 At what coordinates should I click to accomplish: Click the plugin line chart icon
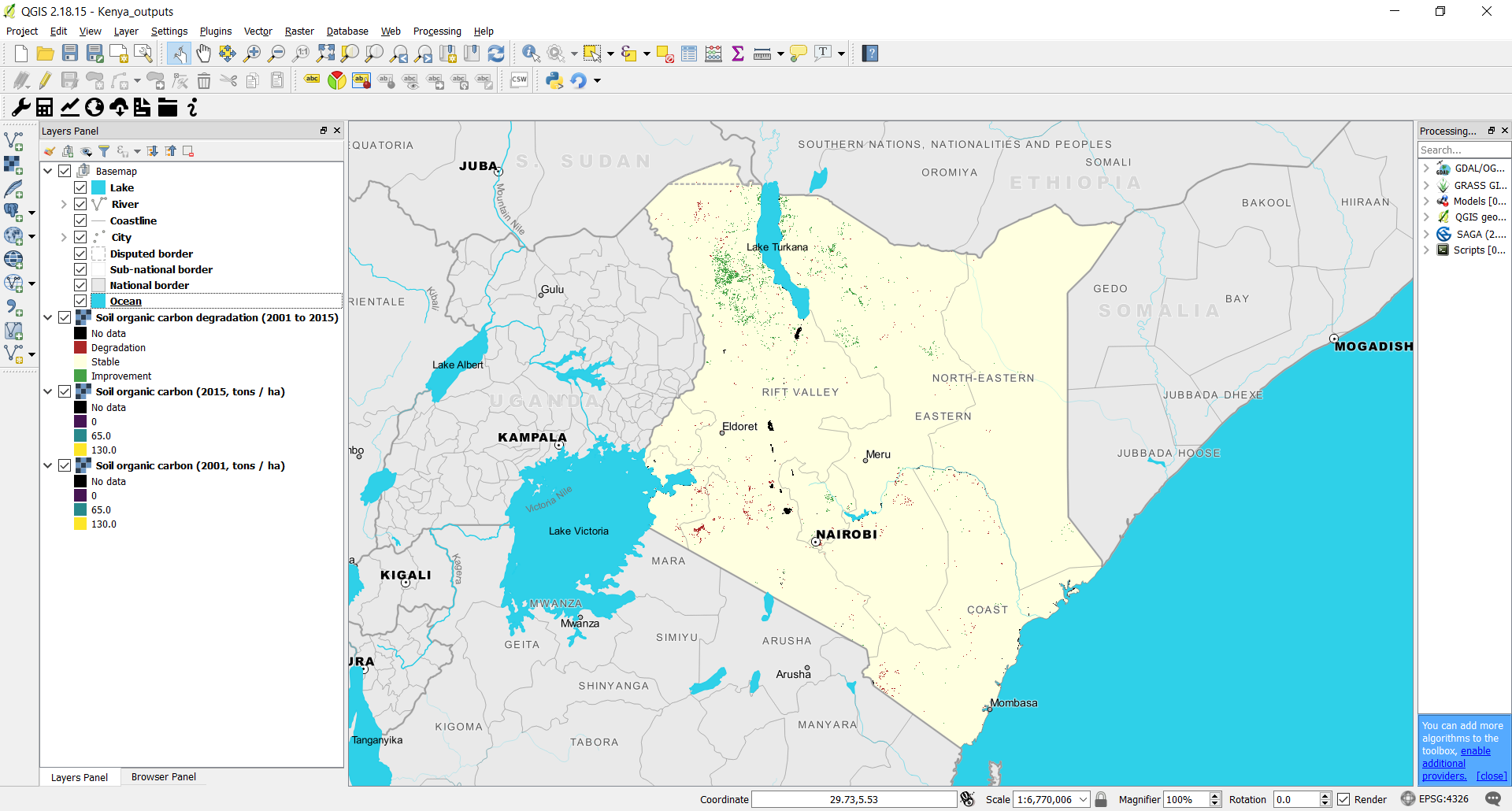coord(69,107)
